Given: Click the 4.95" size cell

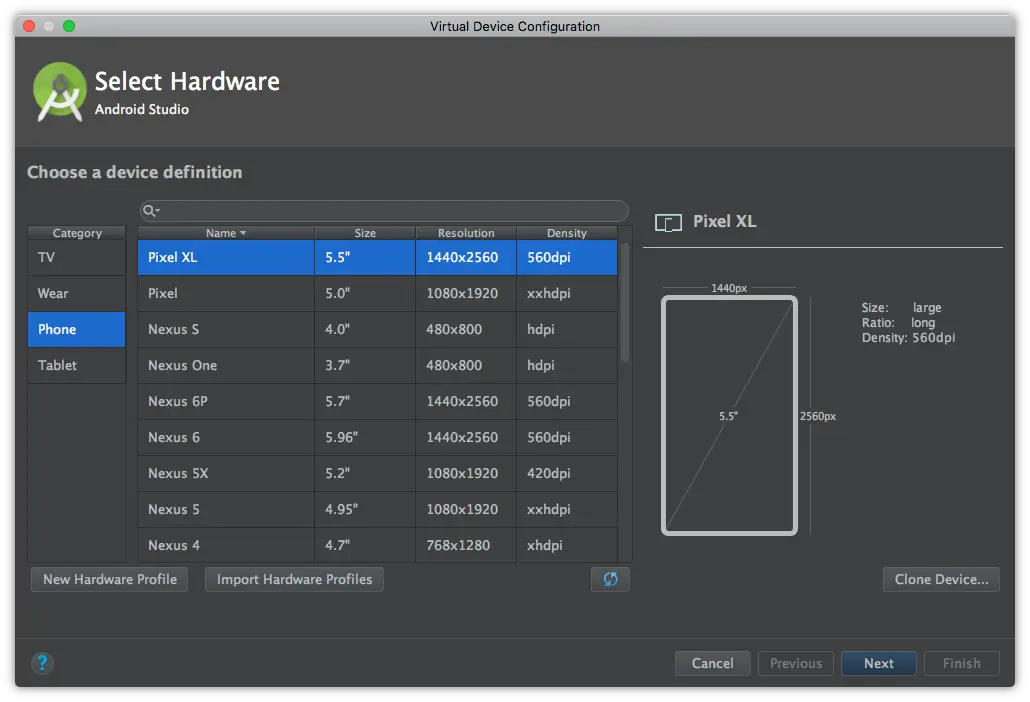Looking at the screenshot, I should coord(365,510).
